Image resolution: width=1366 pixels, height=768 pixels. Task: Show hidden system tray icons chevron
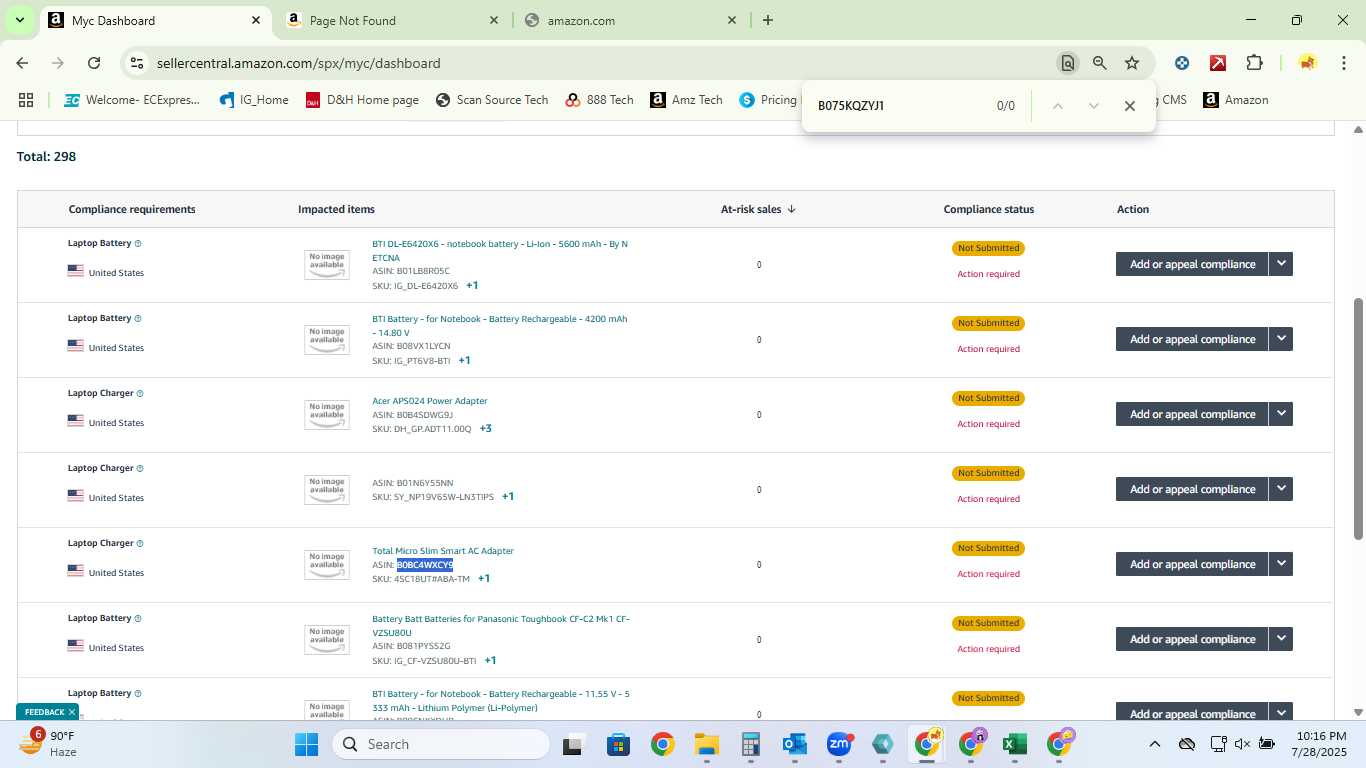(x=1154, y=744)
